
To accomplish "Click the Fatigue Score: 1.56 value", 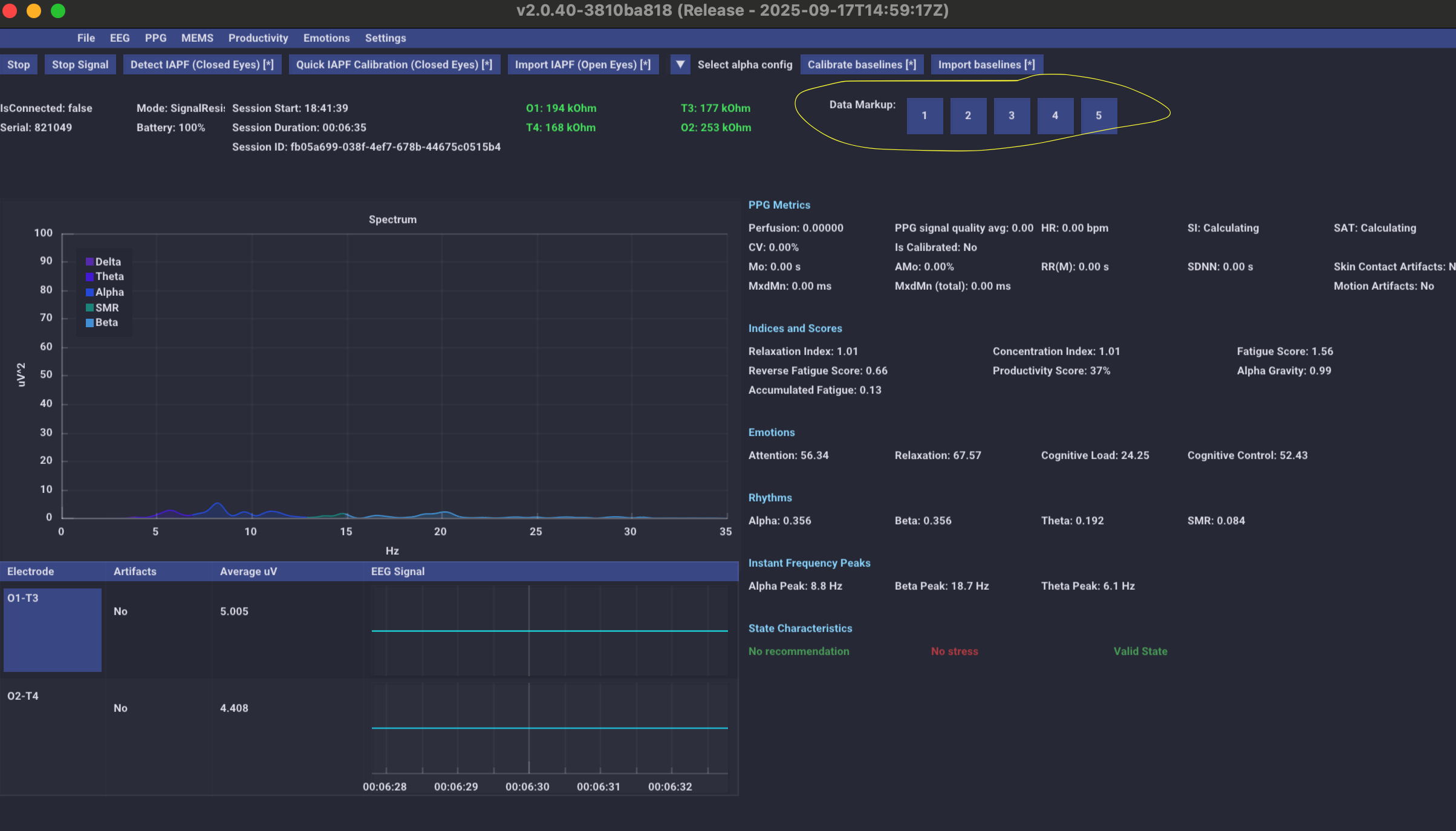I will (x=1285, y=351).
